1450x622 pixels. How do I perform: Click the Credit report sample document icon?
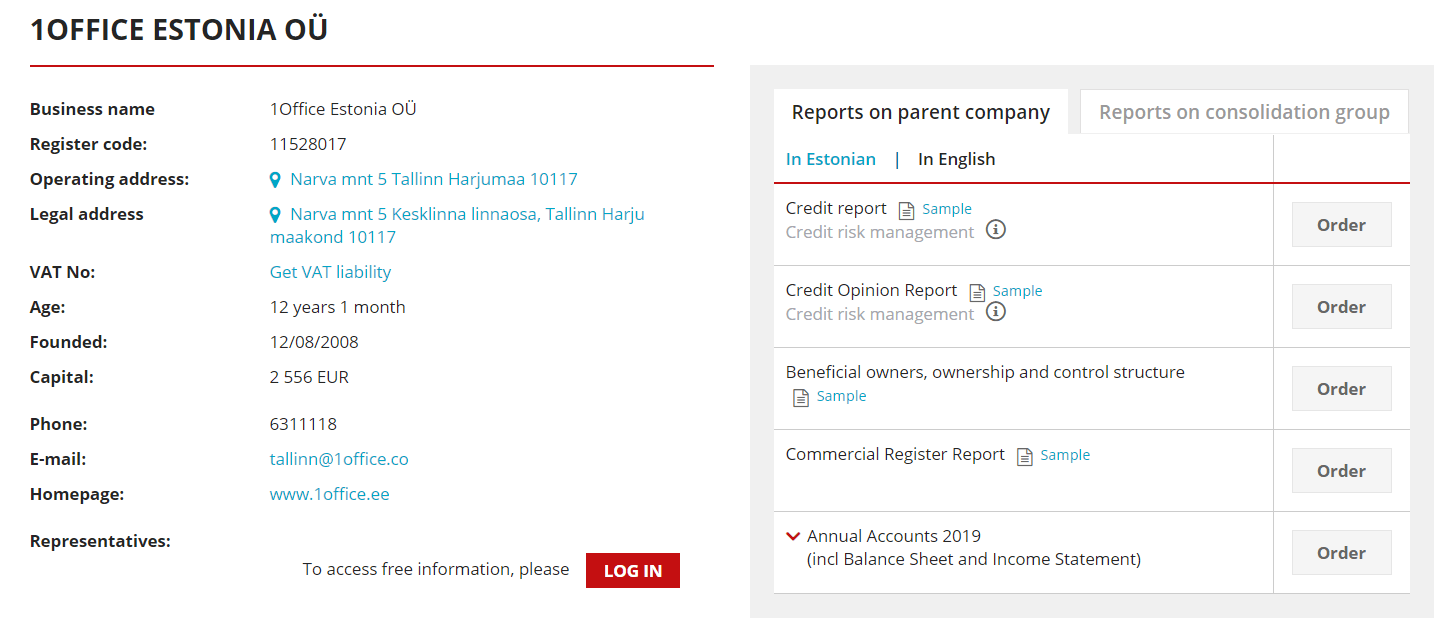906,210
